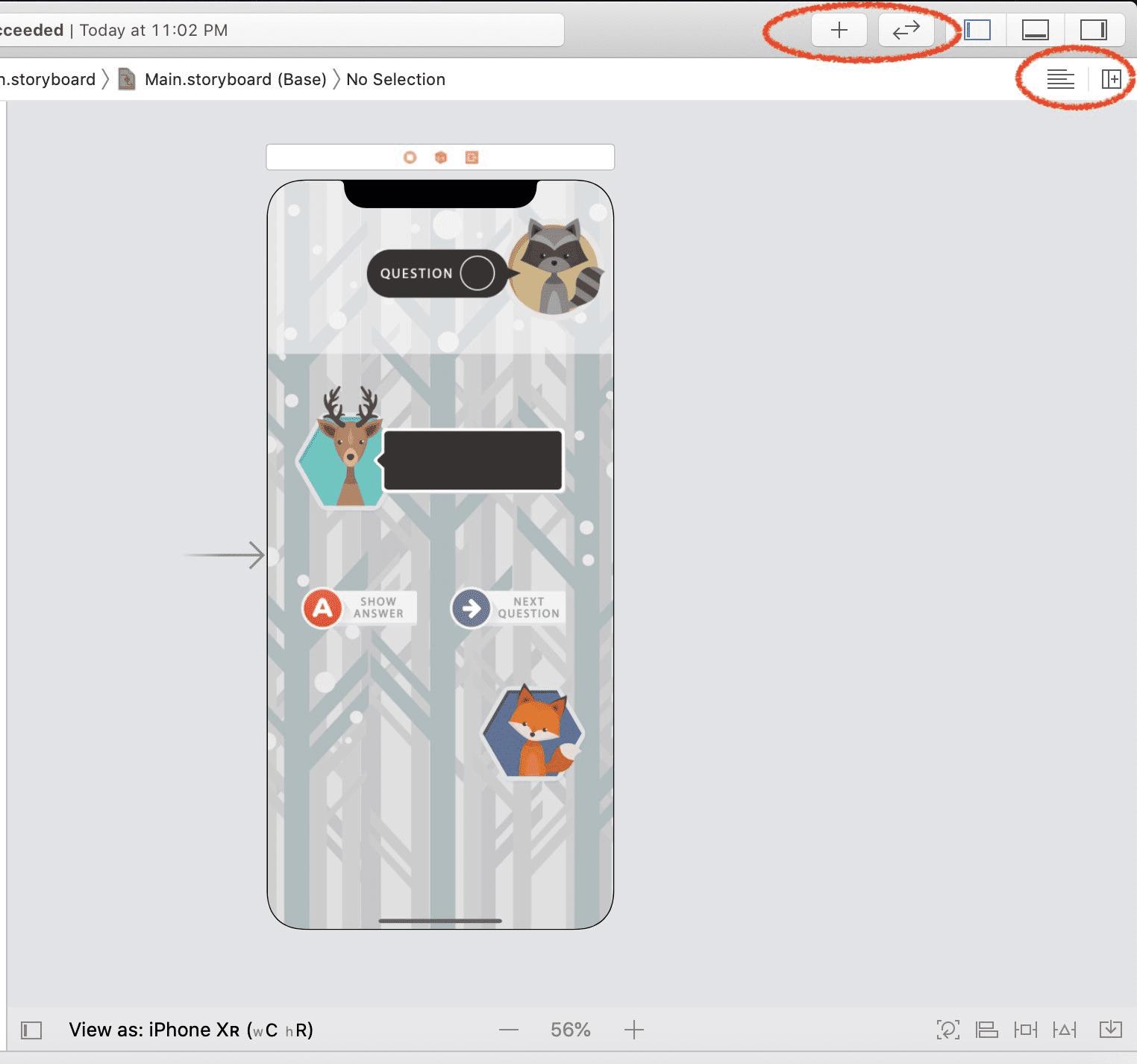Viewport: 1137px width, 1064px height.
Task: Select the storyboard entry point arrow
Action: (225, 555)
